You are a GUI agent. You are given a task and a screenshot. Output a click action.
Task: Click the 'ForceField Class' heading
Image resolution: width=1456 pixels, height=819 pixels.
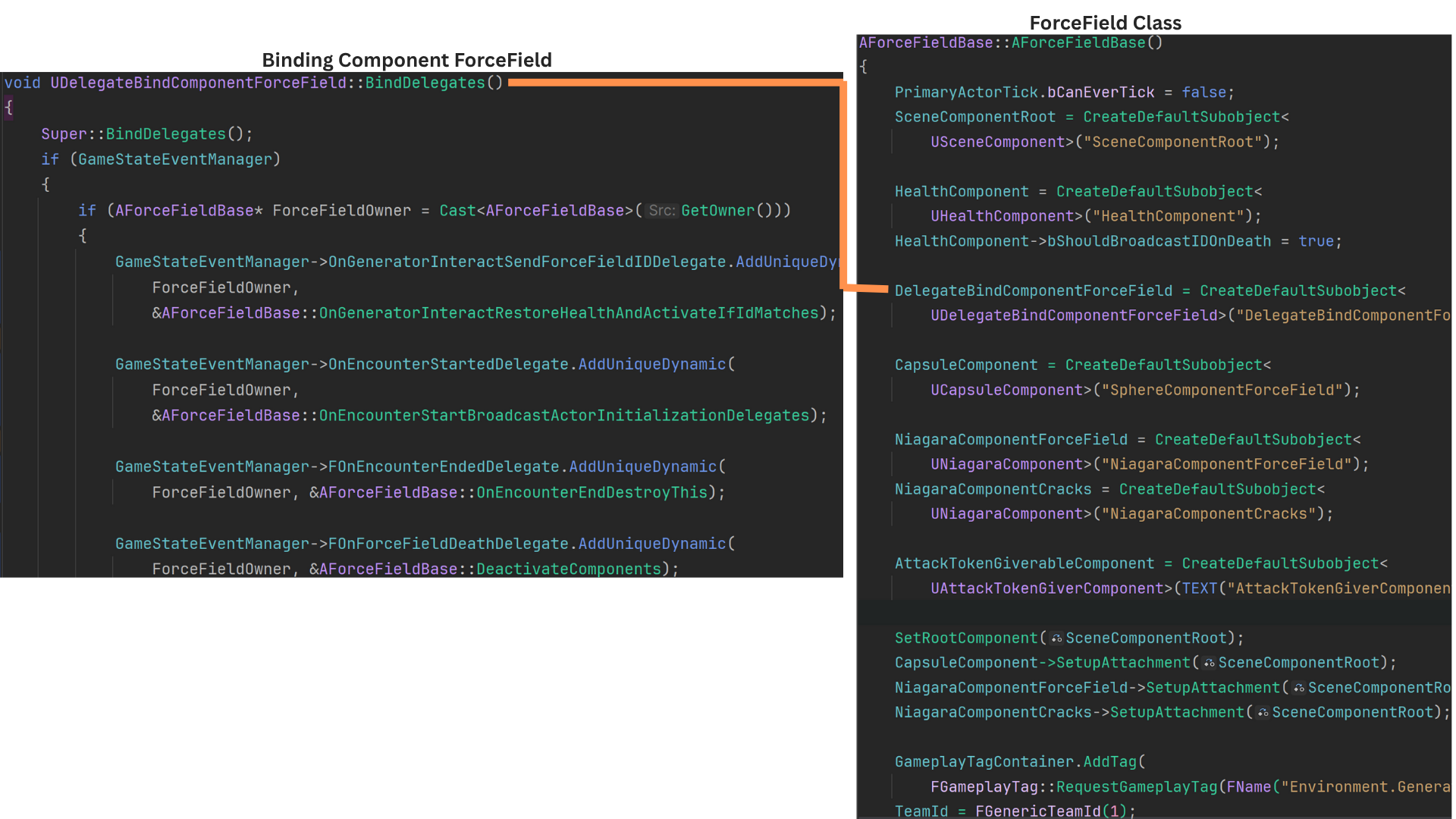click(x=1105, y=23)
